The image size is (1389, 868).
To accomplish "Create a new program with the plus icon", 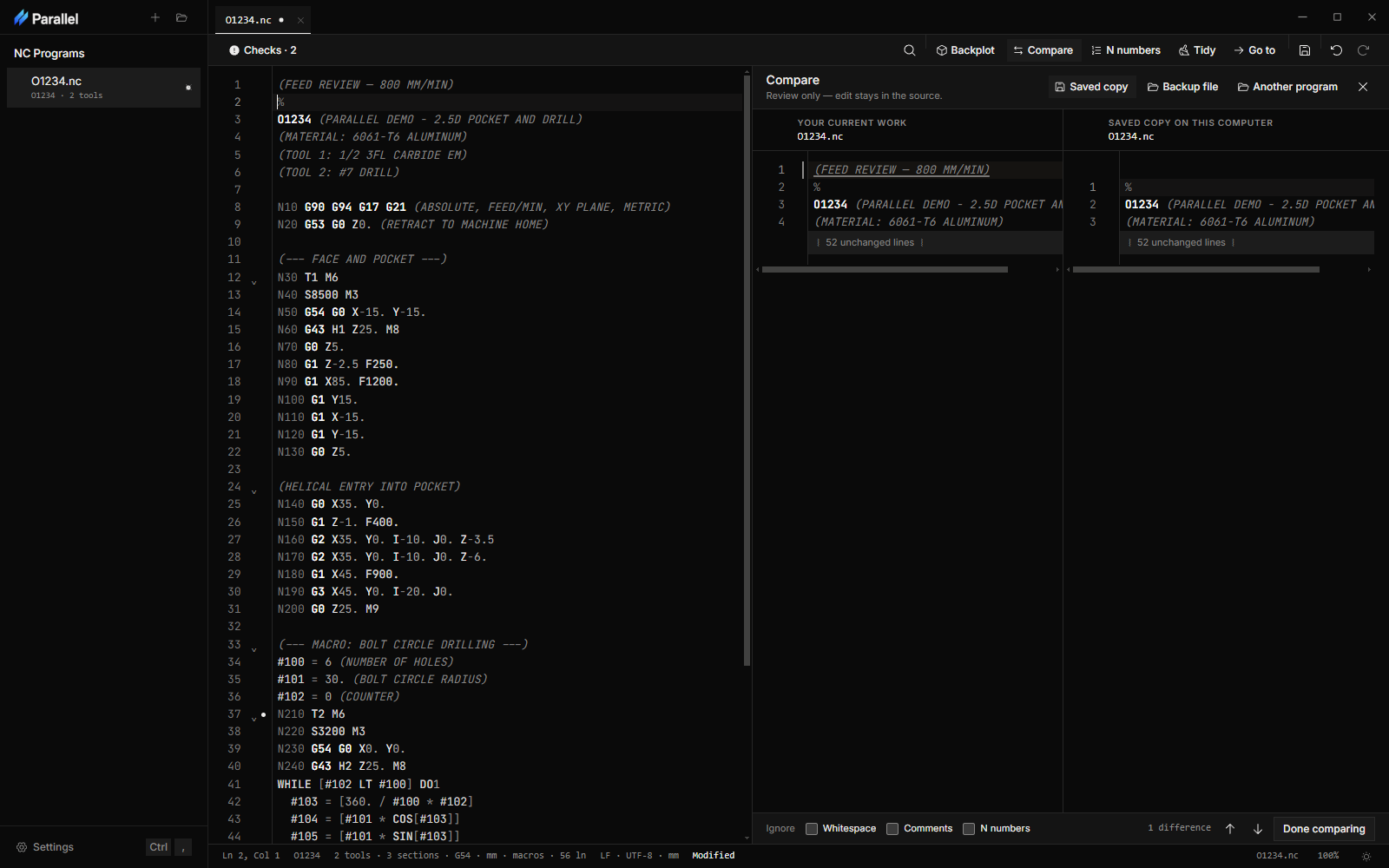I will [155, 17].
